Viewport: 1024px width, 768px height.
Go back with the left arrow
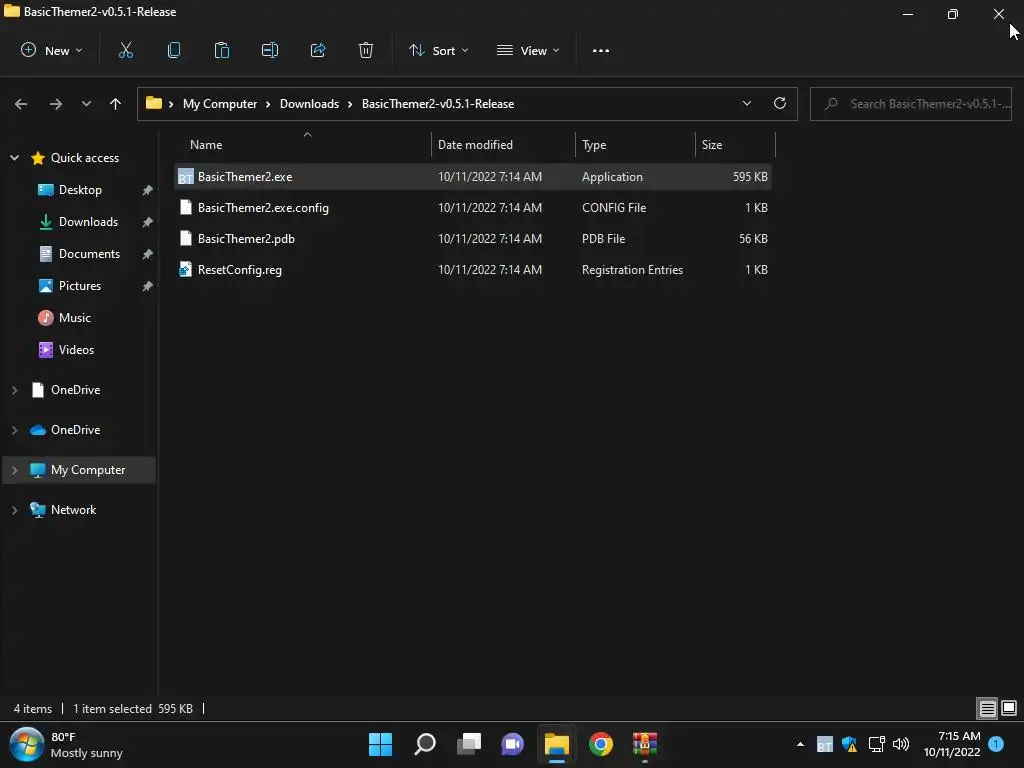21,104
